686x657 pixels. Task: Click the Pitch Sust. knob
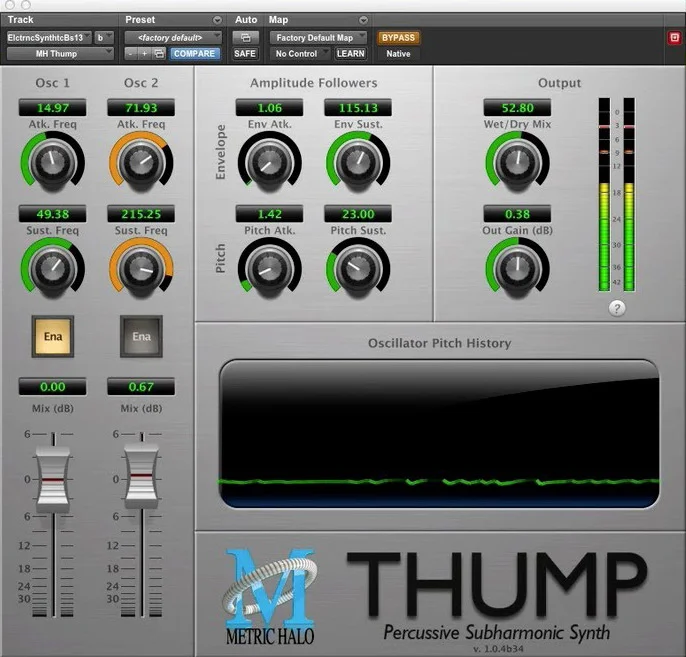(358, 268)
